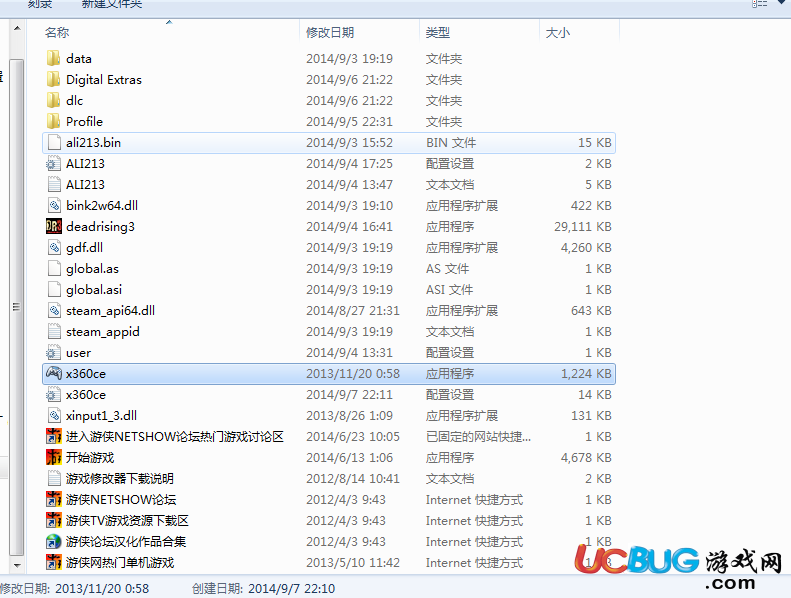The height and width of the screenshot is (598, 791).
Task: Click the 游侠TV游戏资源下载区 shortcut icon
Action: (53, 521)
